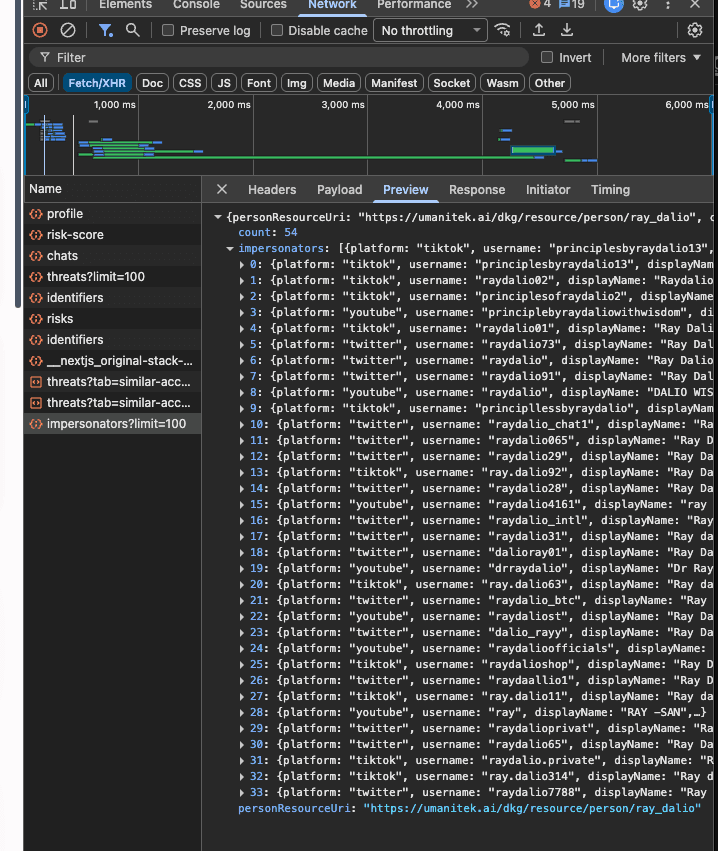Screen dimensions: 718x851
Task: Enable Disable cache checkbox
Action: (277, 30)
